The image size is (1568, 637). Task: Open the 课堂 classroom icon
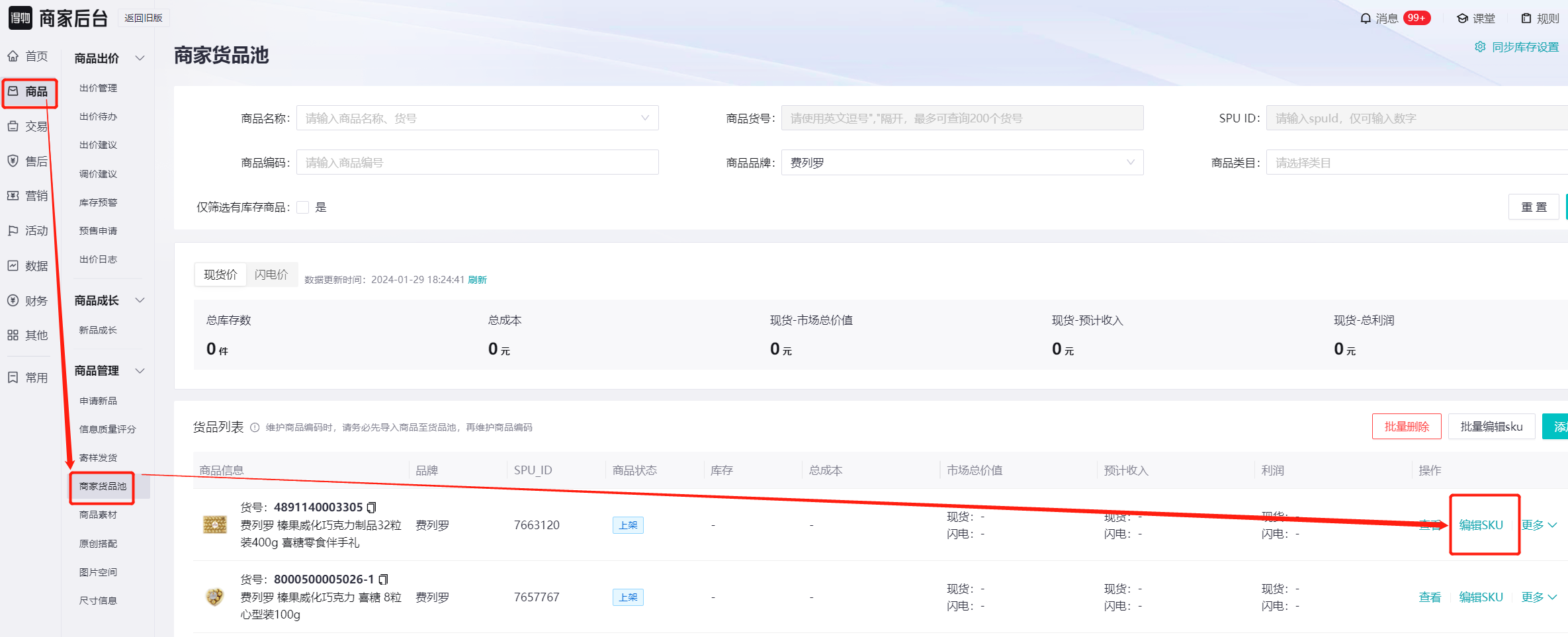click(1463, 19)
